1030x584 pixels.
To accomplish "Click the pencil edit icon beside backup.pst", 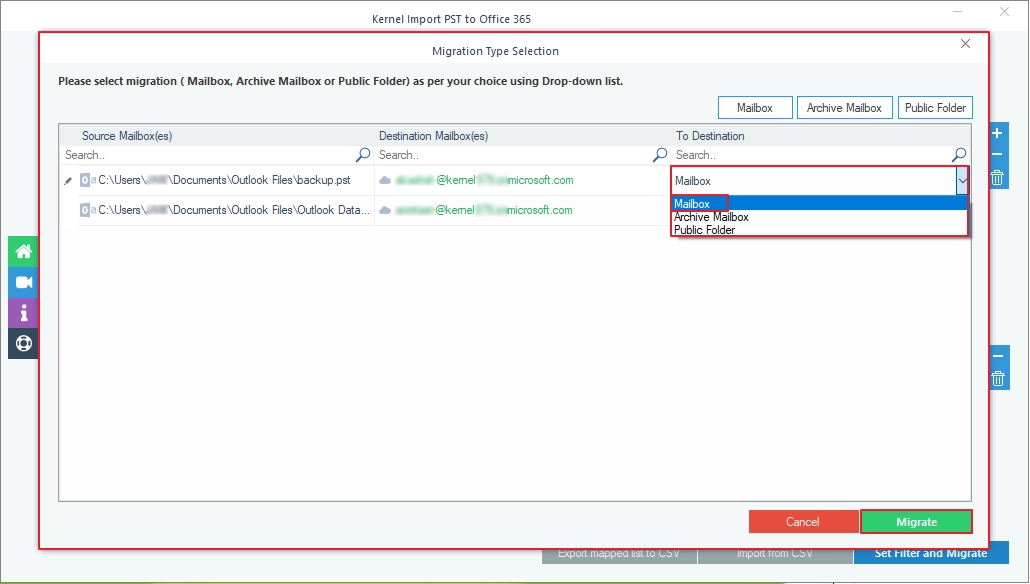I will tap(68, 181).
